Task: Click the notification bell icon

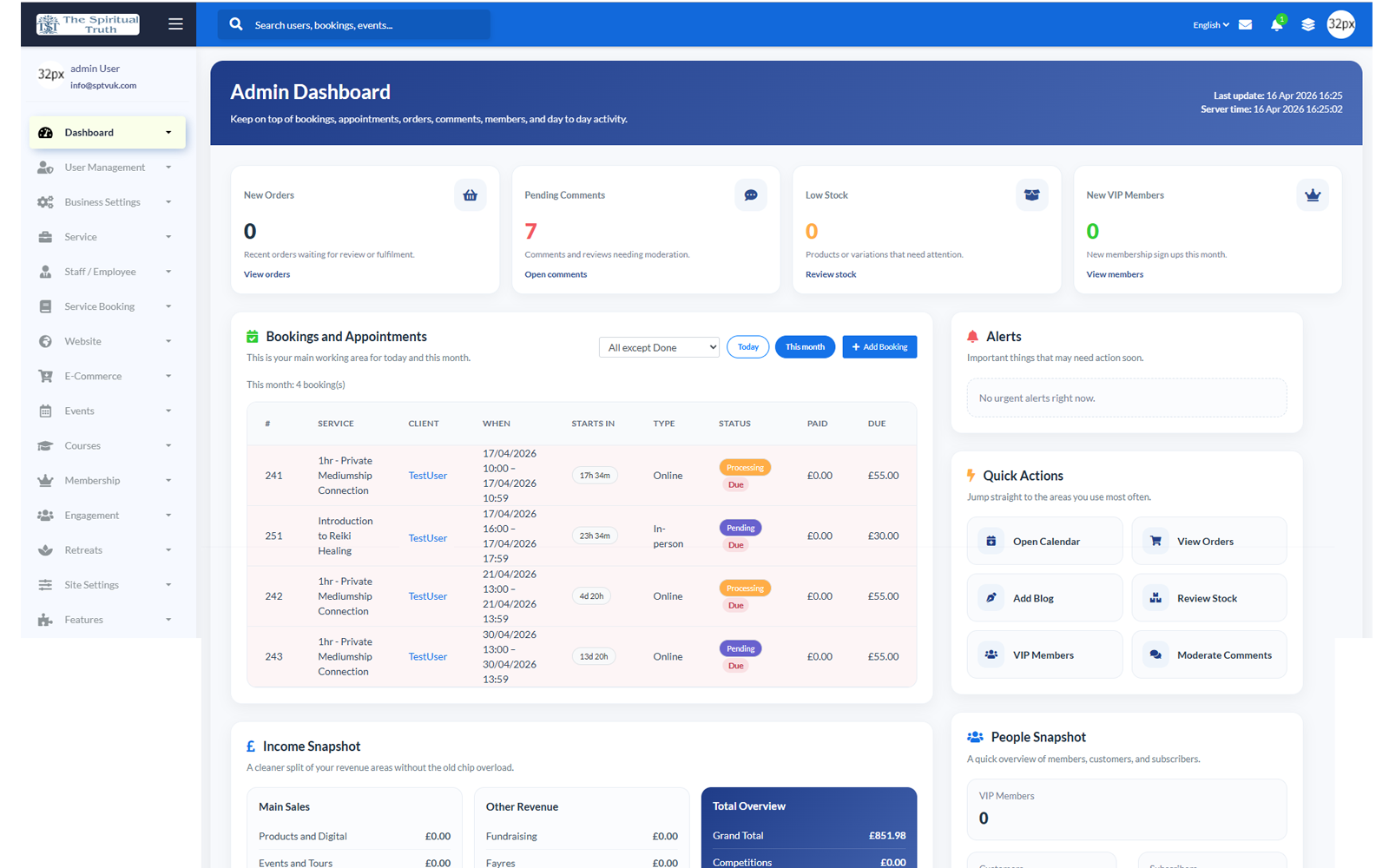Action: pyautogui.click(x=1276, y=24)
